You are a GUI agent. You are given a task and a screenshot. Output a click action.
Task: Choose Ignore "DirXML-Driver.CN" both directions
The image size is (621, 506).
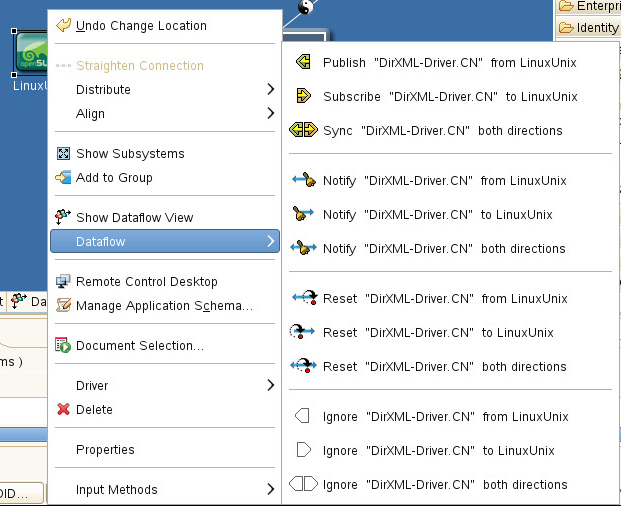pyautogui.click(x=450, y=485)
